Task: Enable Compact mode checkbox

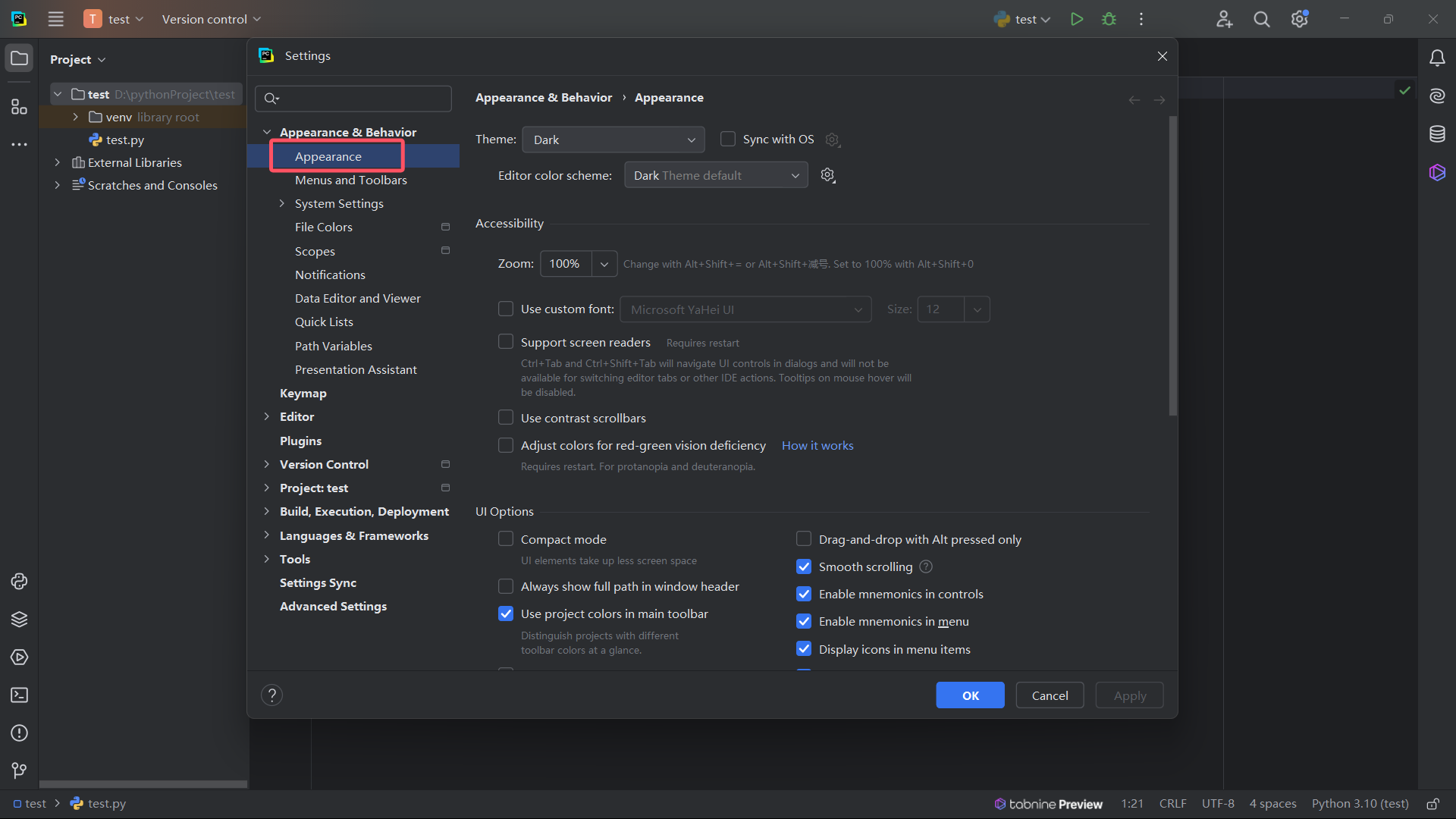Action: [506, 539]
